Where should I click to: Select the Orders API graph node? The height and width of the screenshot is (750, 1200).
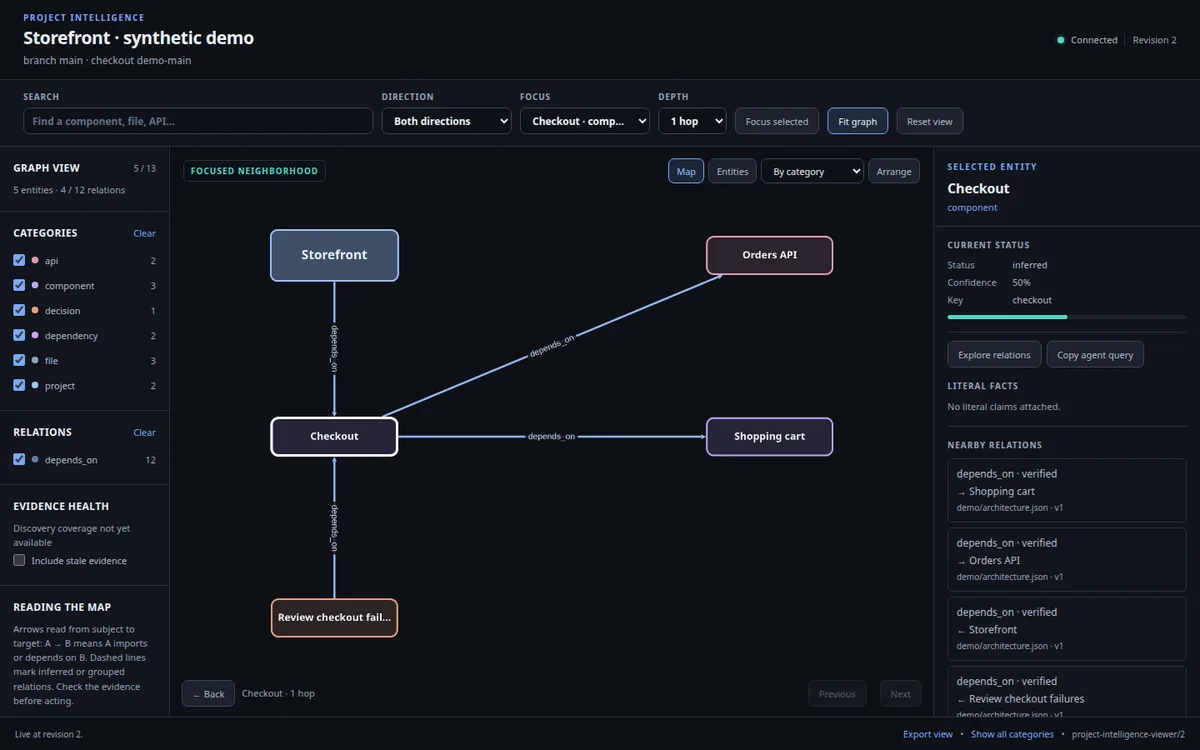click(769, 255)
